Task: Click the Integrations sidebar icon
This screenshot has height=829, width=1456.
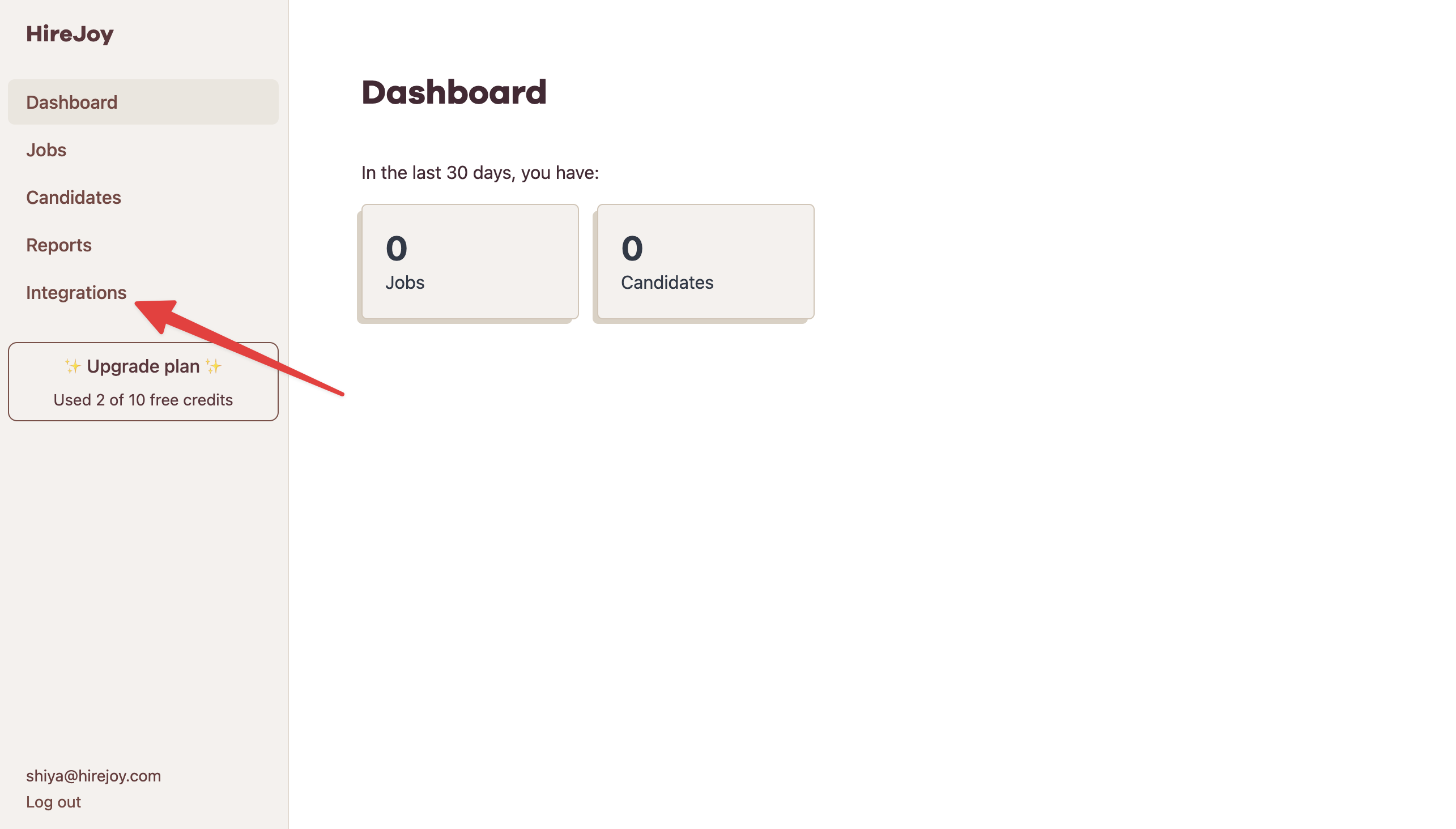Action: coord(76,291)
